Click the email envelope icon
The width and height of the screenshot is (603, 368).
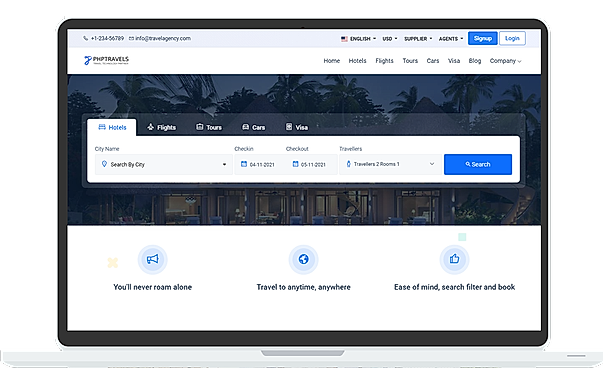point(131,38)
